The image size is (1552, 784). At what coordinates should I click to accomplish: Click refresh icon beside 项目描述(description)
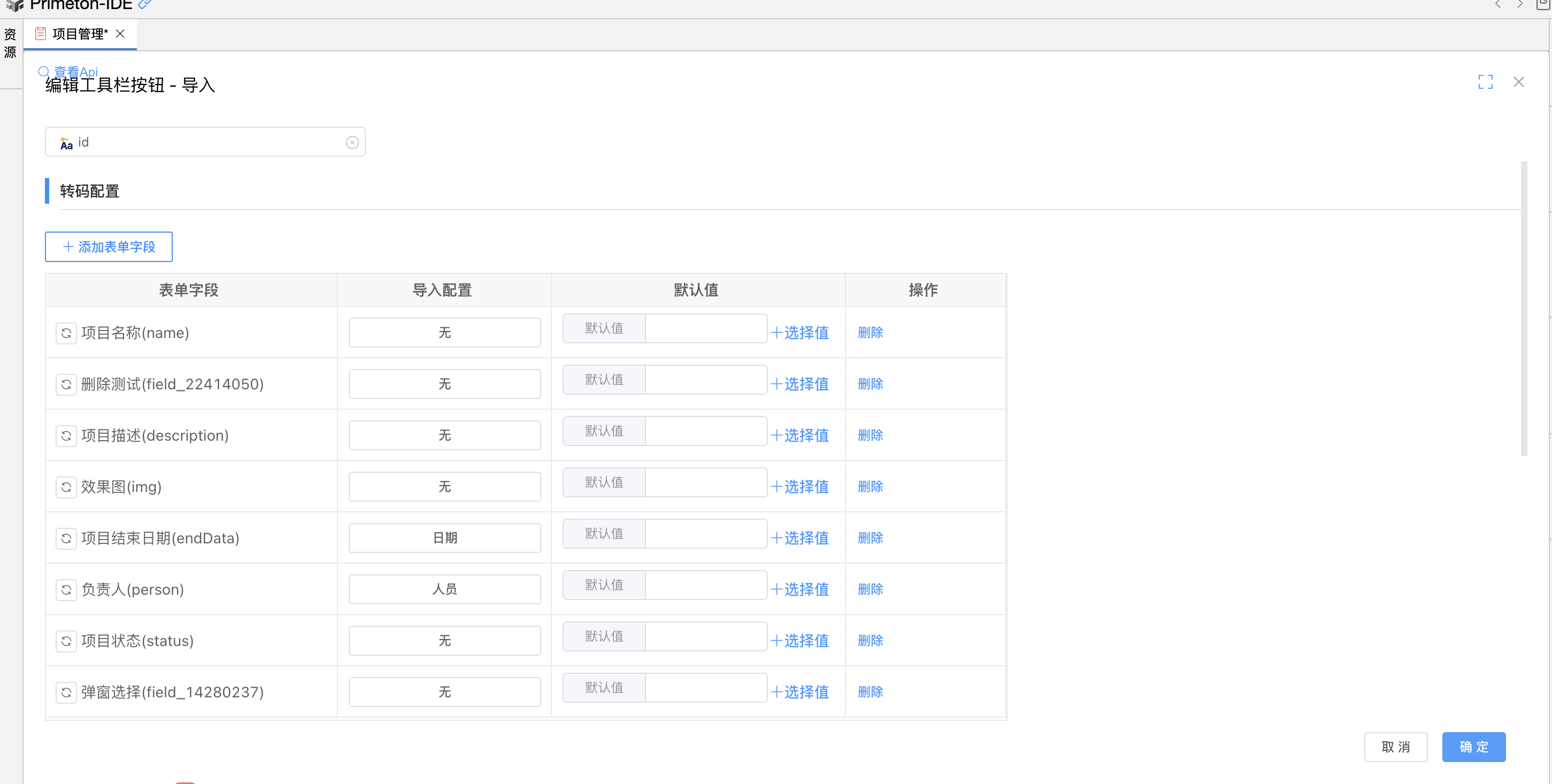click(66, 435)
